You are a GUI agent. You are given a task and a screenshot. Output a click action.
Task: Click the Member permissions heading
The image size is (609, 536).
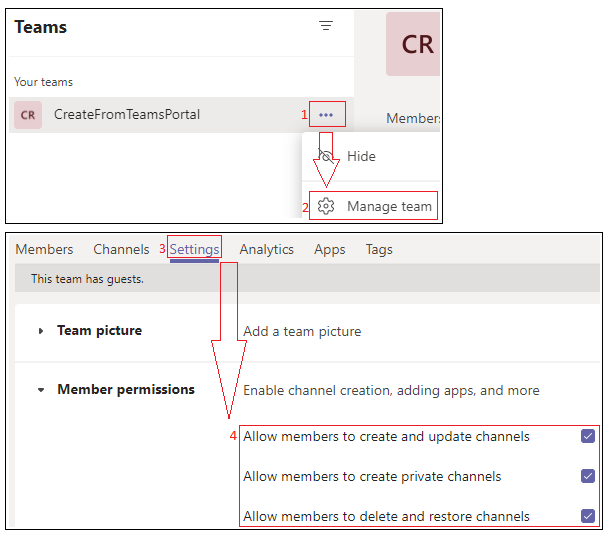[x=126, y=390]
